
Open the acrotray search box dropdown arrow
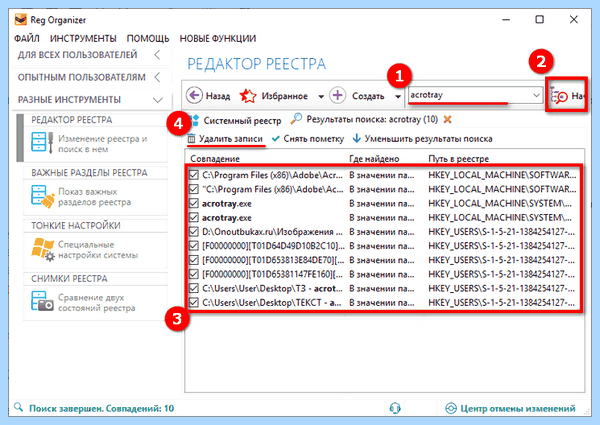(536, 95)
